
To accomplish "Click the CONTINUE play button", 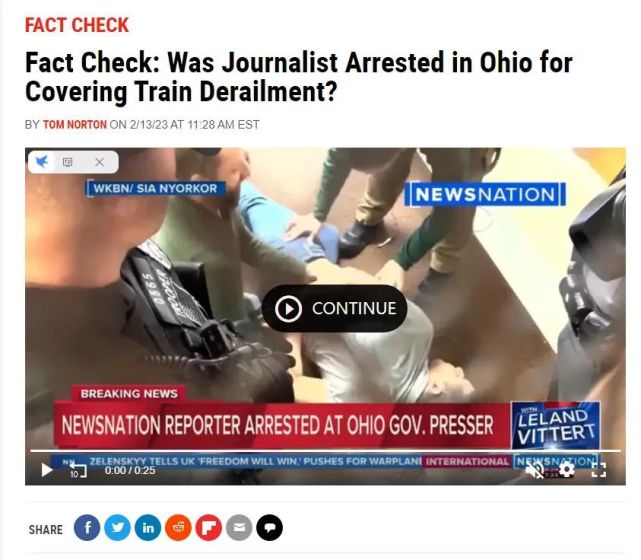I will click(x=334, y=308).
